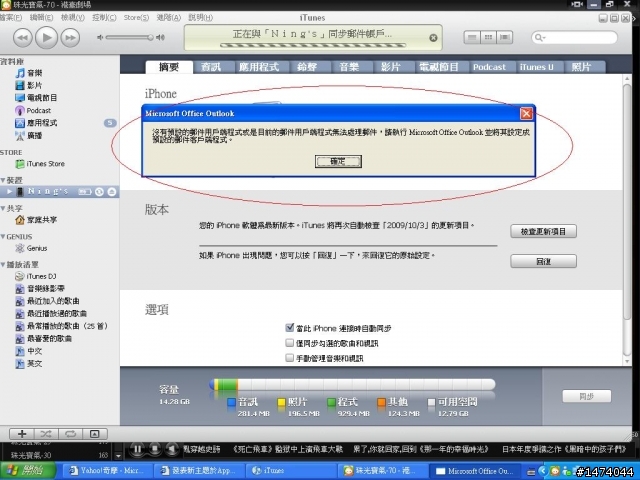
Task: Click the next track button
Action: click(x=70, y=38)
